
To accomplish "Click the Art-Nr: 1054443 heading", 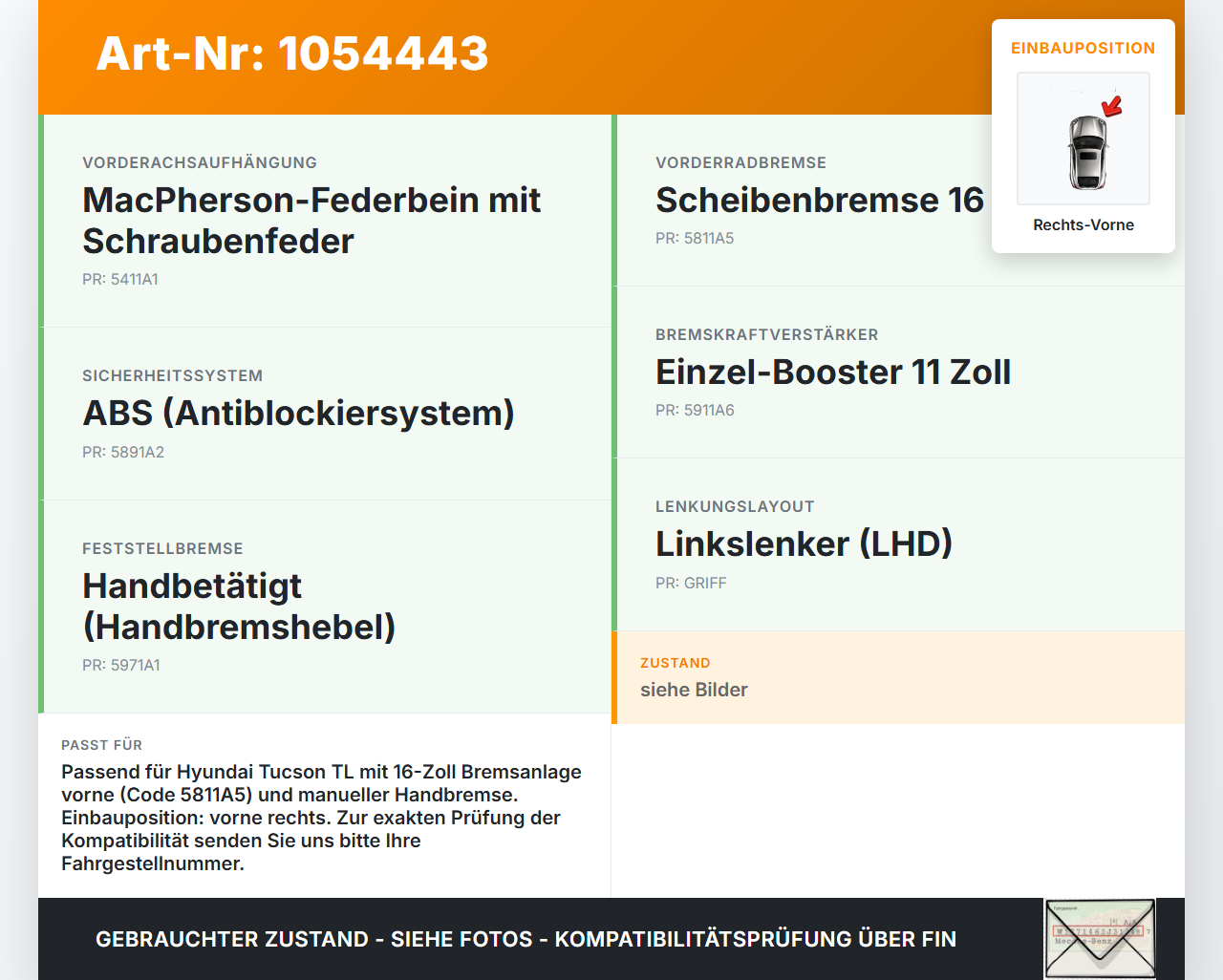I will [292, 53].
